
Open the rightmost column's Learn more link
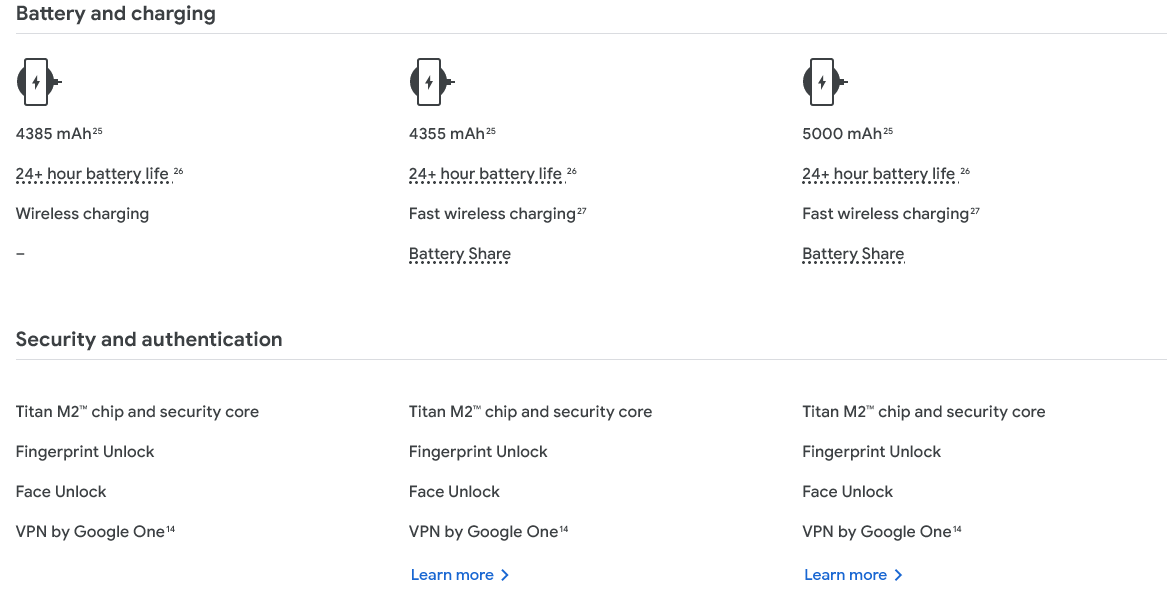point(854,575)
